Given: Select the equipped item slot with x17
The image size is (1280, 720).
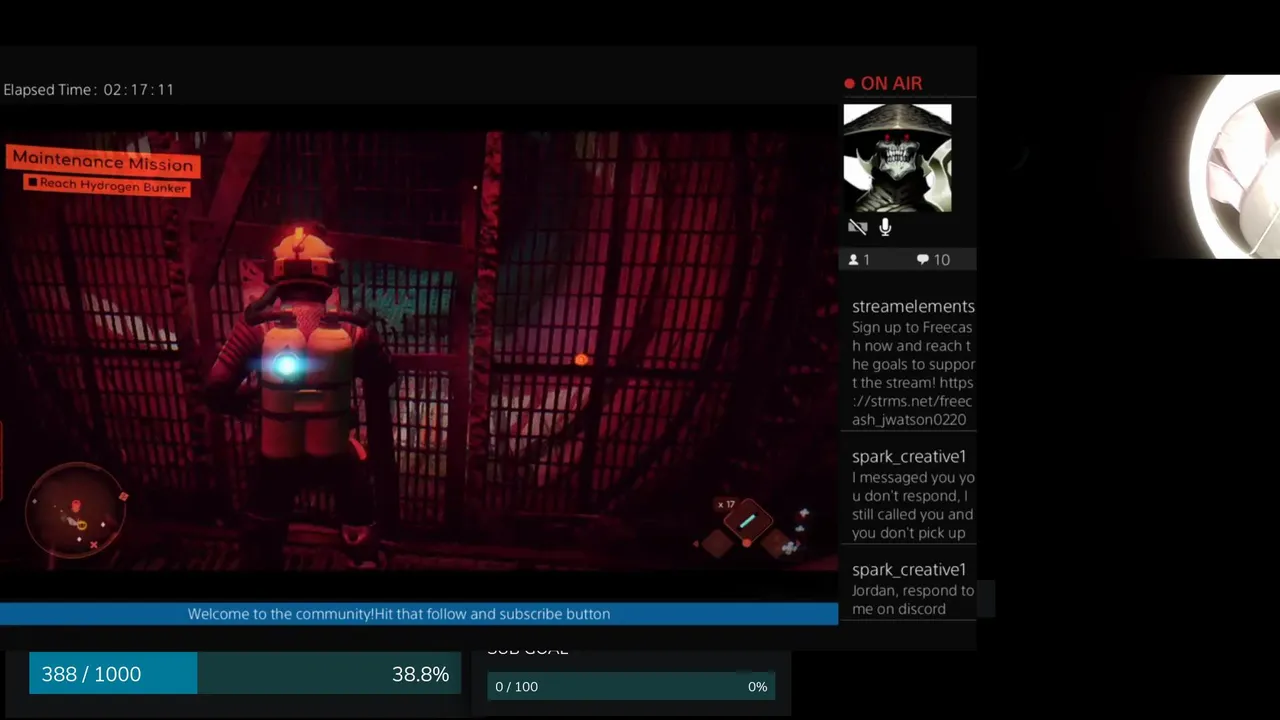Looking at the screenshot, I should (x=747, y=521).
